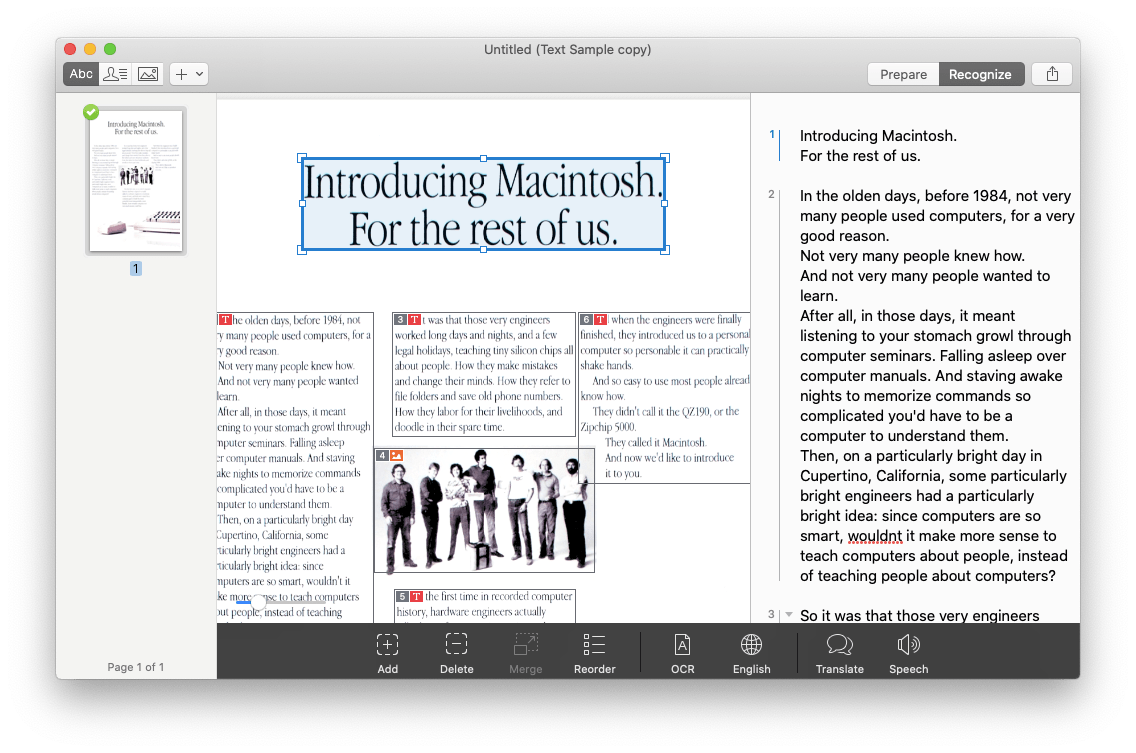1136x753 pixels.
Task: Run OCR from the bottom toolbar
Action: [x=683, y=645]
